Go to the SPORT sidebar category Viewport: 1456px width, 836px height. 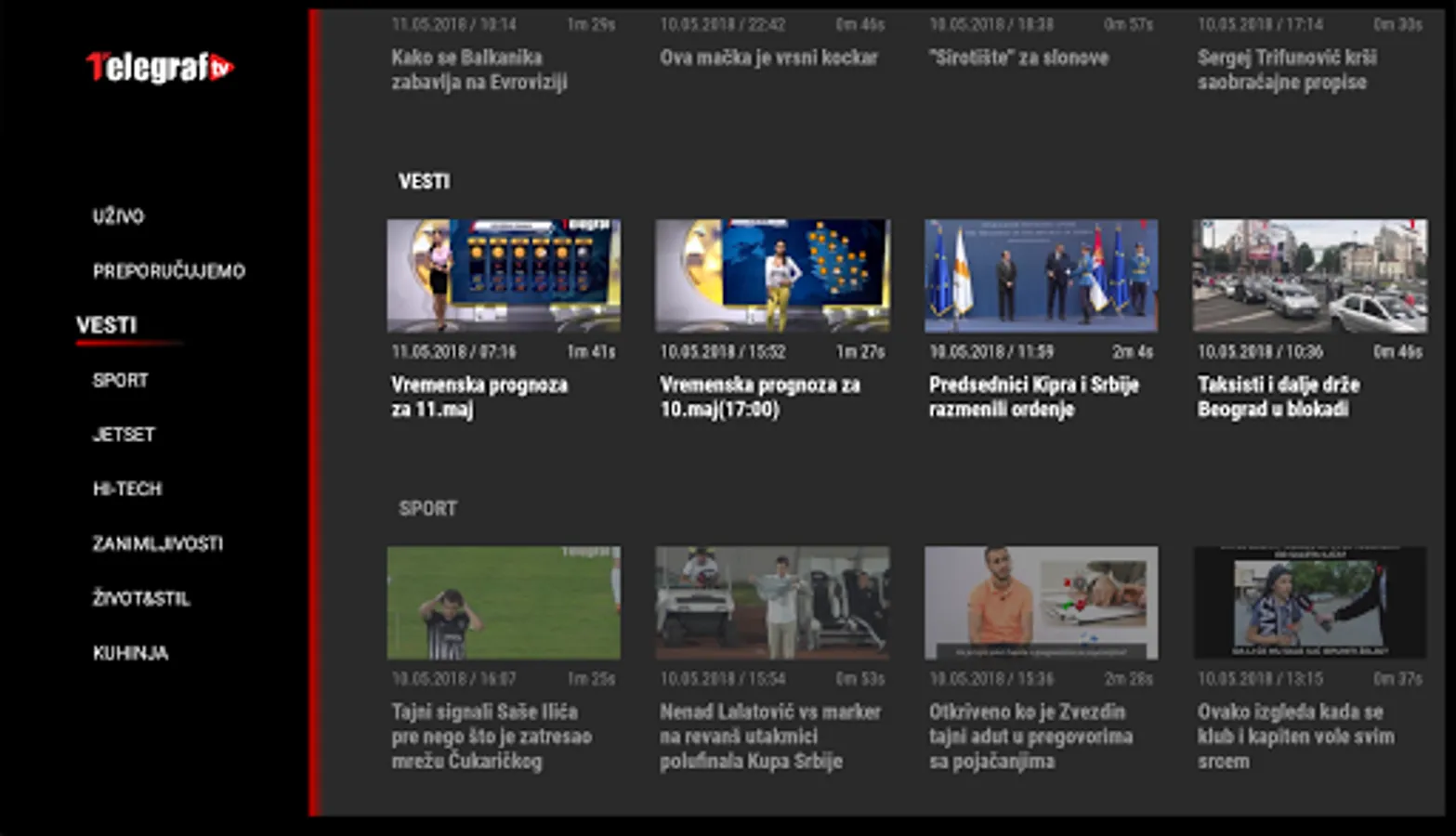(x=120, y=380)
